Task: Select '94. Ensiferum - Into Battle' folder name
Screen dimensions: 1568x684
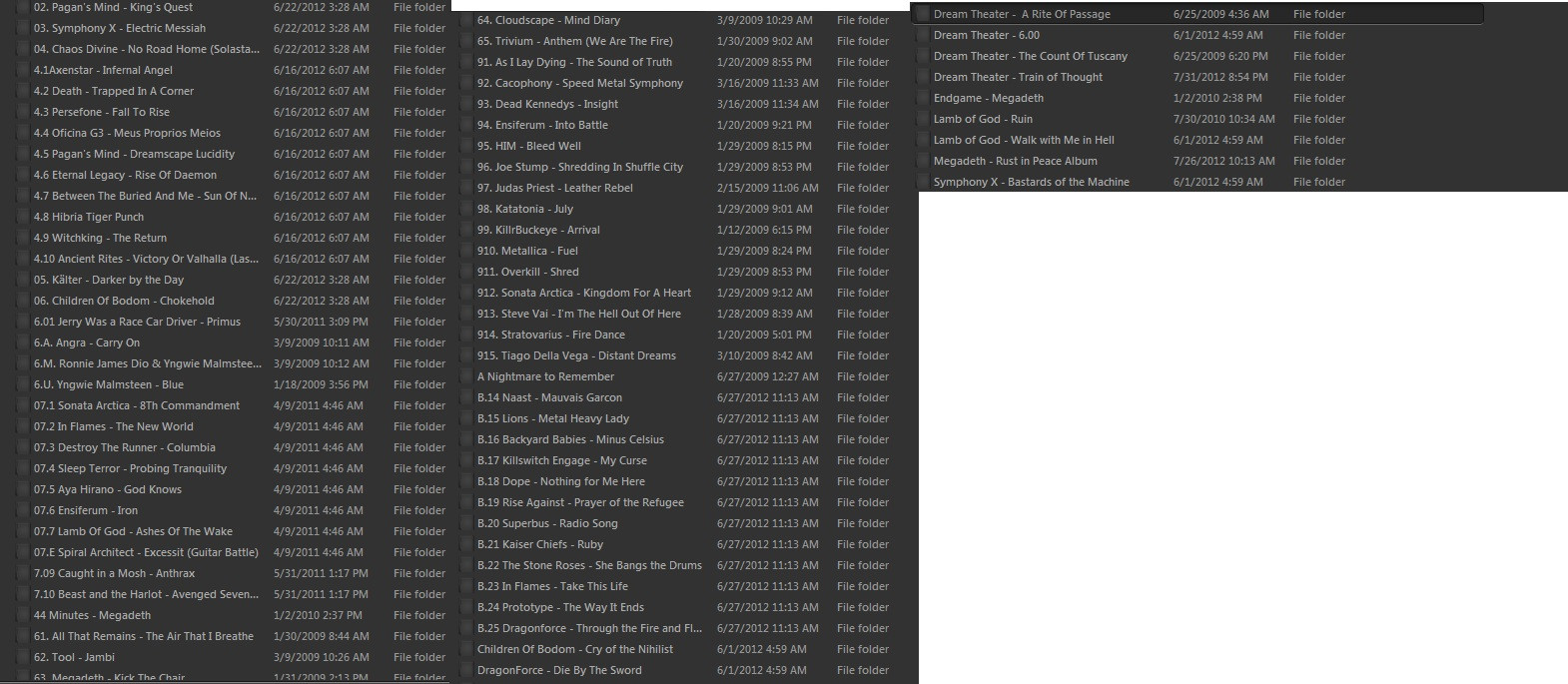Action: (542, 125)
